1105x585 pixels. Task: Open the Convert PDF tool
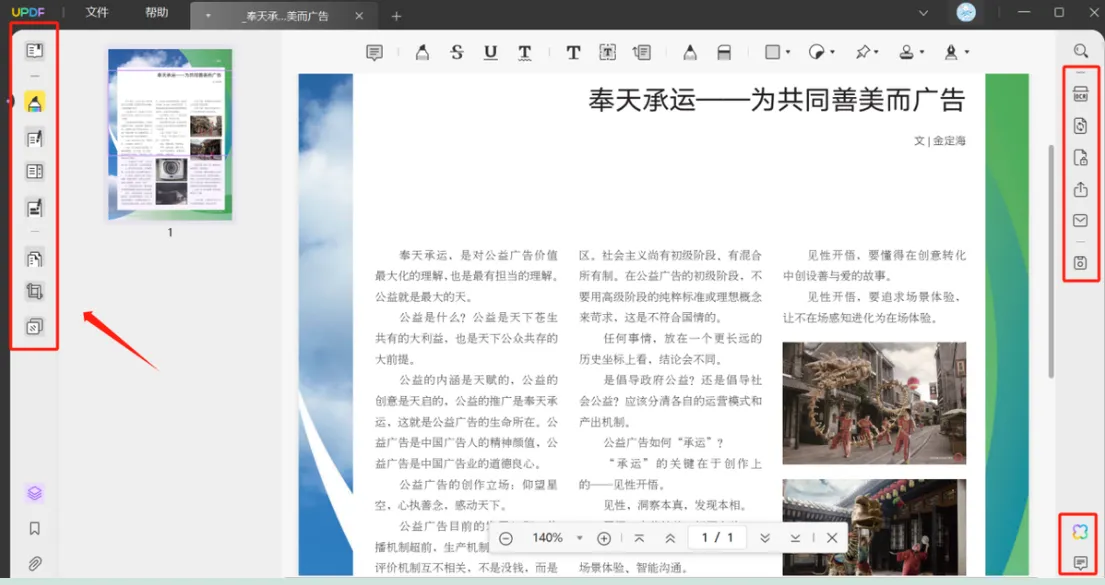point(1080,125)
